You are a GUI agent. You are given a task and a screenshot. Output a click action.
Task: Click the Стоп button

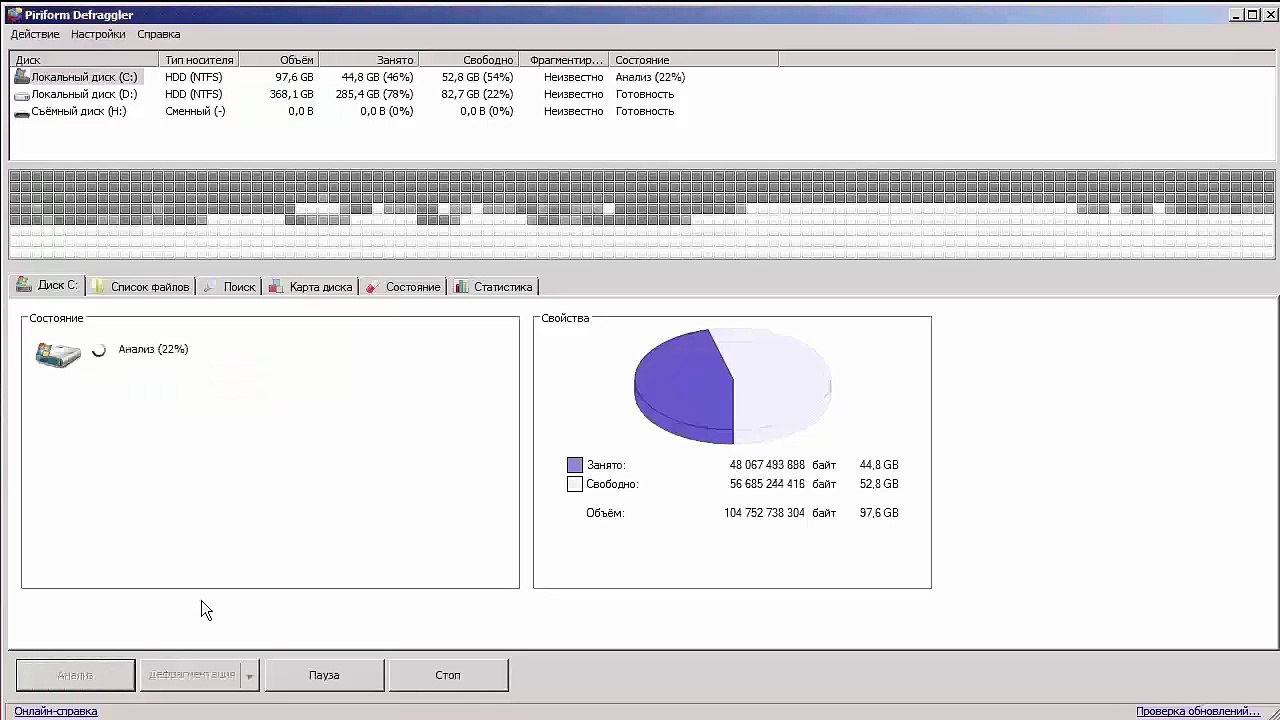pyautogui.click(x=448, y=675)
